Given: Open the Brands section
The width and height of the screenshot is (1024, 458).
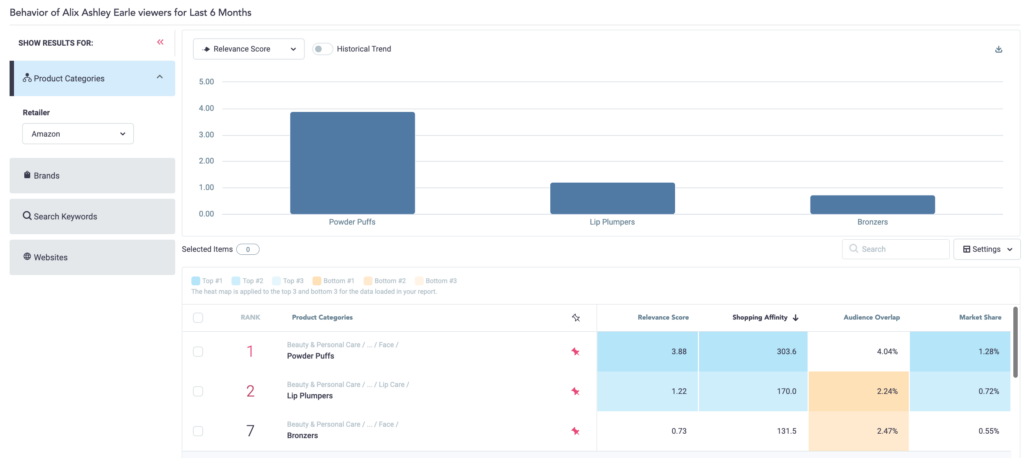Looking at the screenshot, I should pyautogui.click(x=92, y=175).
